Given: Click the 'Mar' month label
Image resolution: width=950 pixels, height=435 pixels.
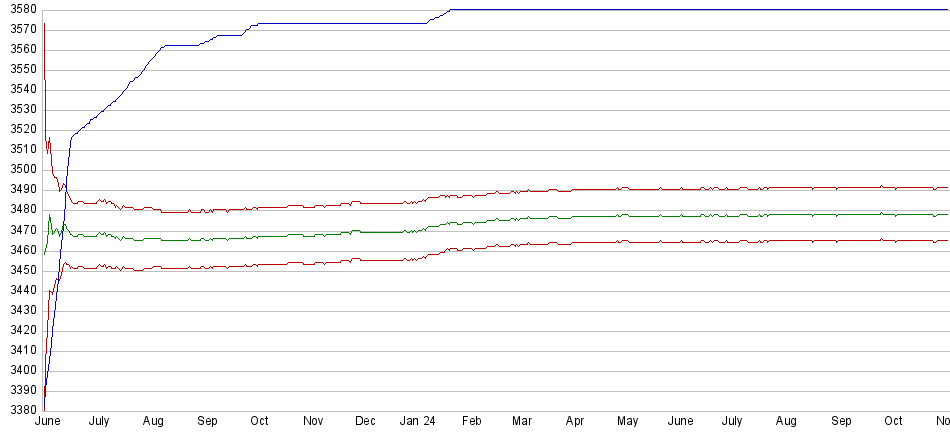Looking at the screenshot, I should (x=523, y=421).
